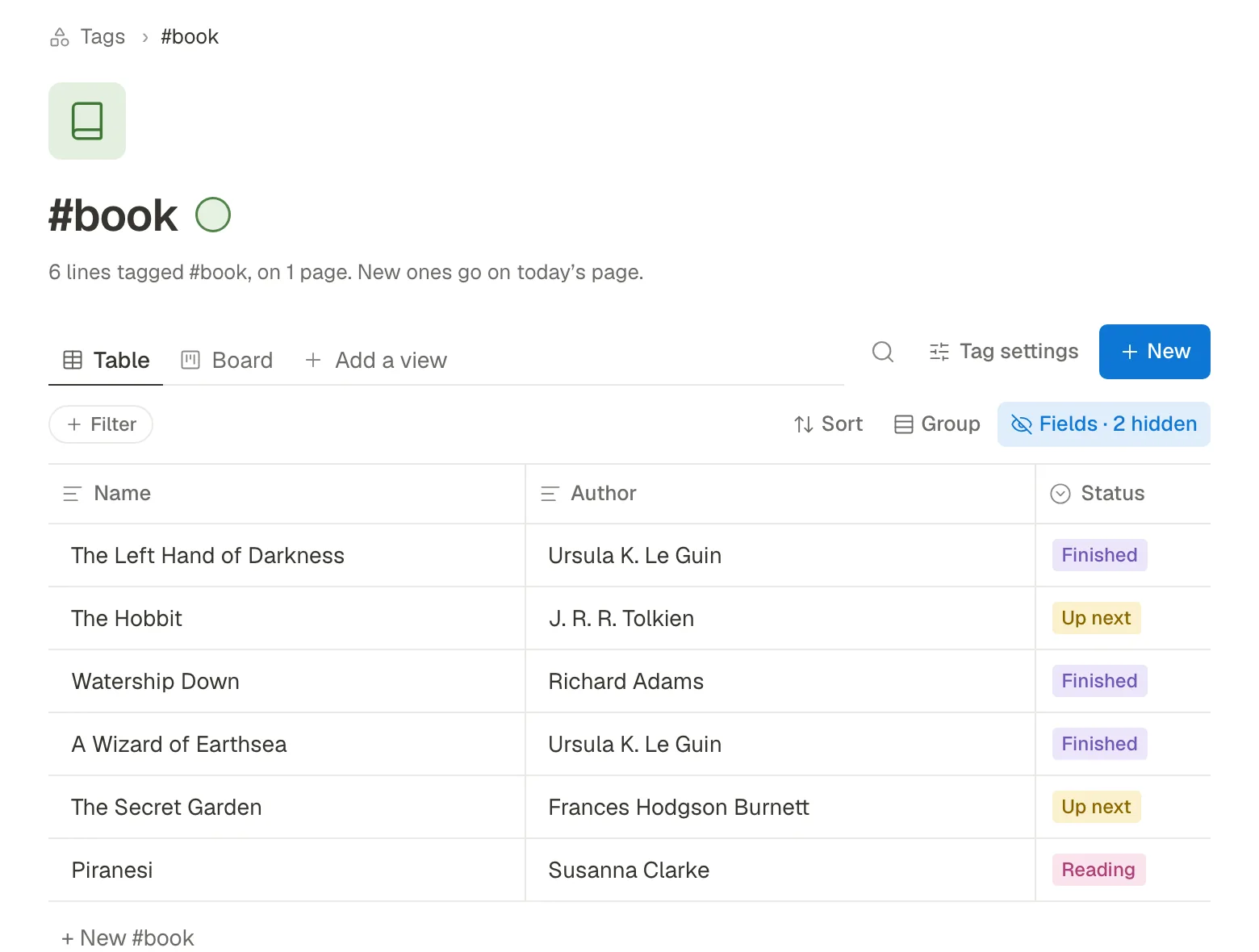Viewport: 1259px width, 952px height.
Task: Open the search magnifier icon
Action: [x=883, y=352]
